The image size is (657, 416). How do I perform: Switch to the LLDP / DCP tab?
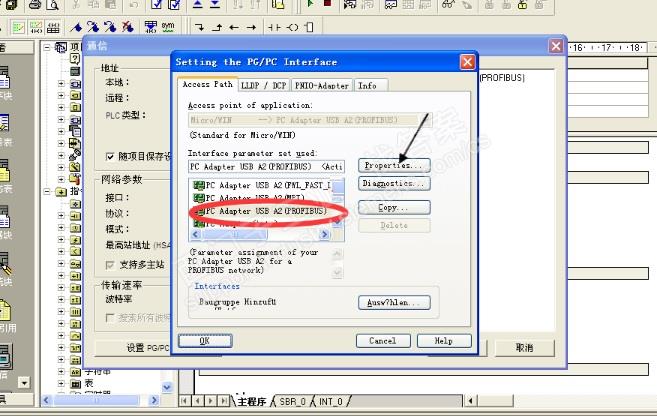coord(264,85)
